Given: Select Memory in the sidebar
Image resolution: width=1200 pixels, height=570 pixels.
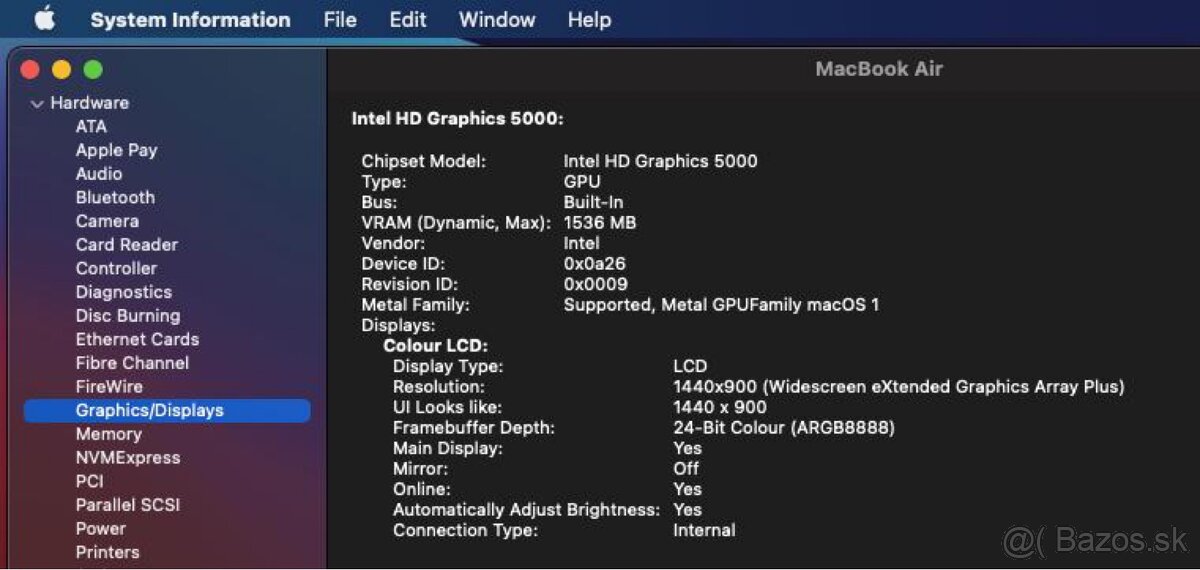Looking at the screenshot, I should pyautogui.click(x=108, y=434).
